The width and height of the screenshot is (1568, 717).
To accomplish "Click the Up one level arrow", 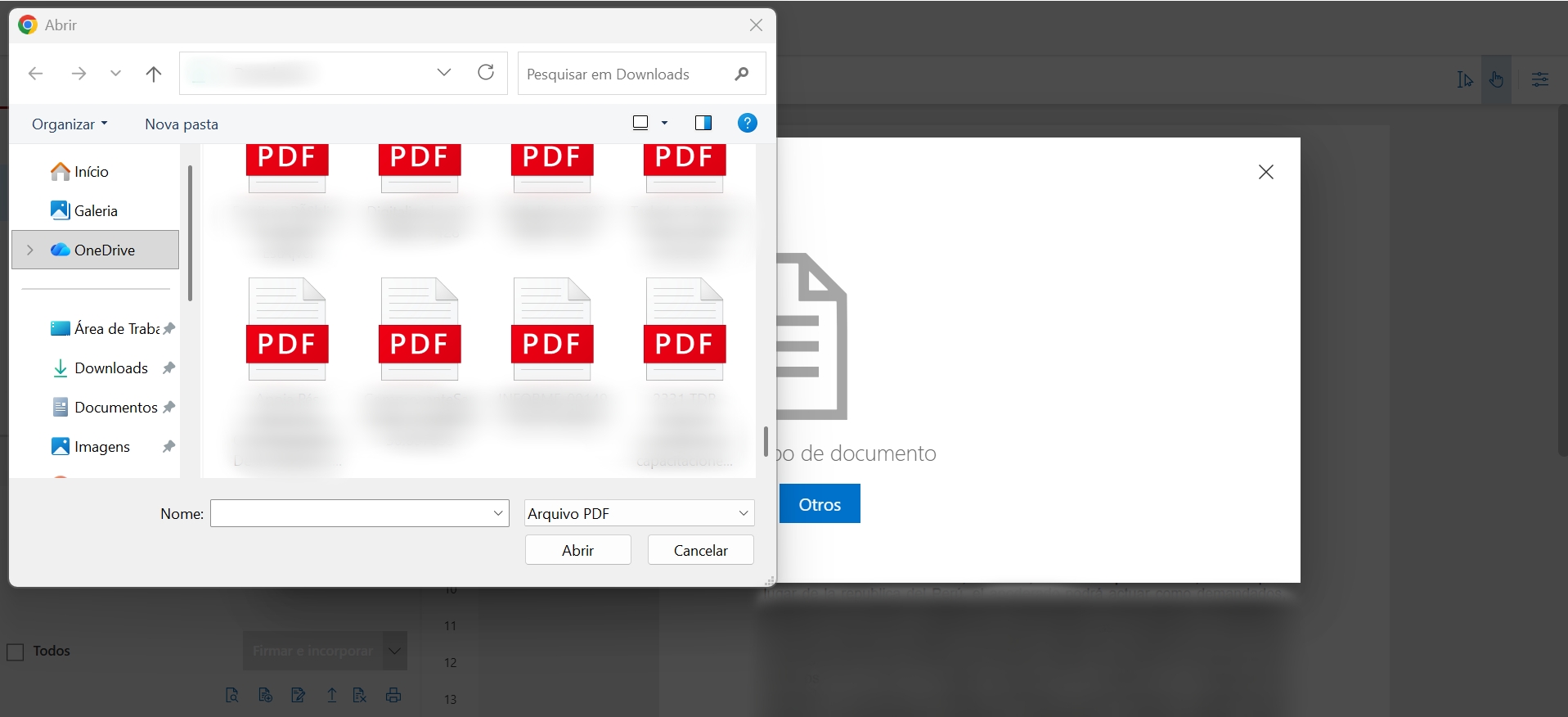I will pyautogui.click(x=153, y=74).
